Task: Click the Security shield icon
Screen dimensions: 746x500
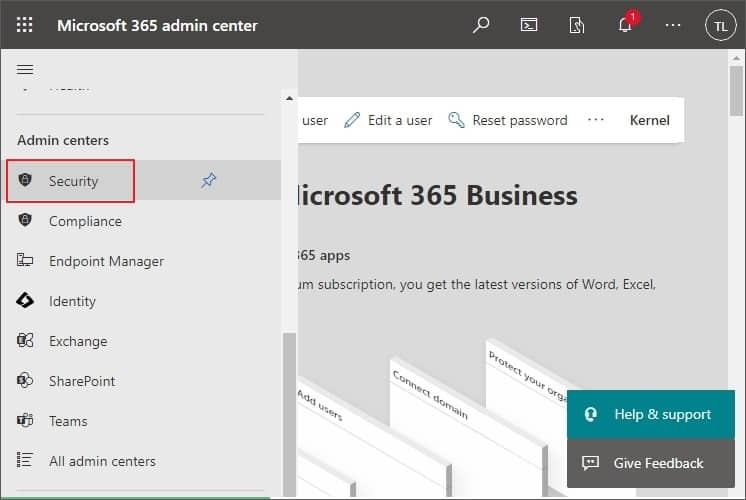Action: [25, 180]
